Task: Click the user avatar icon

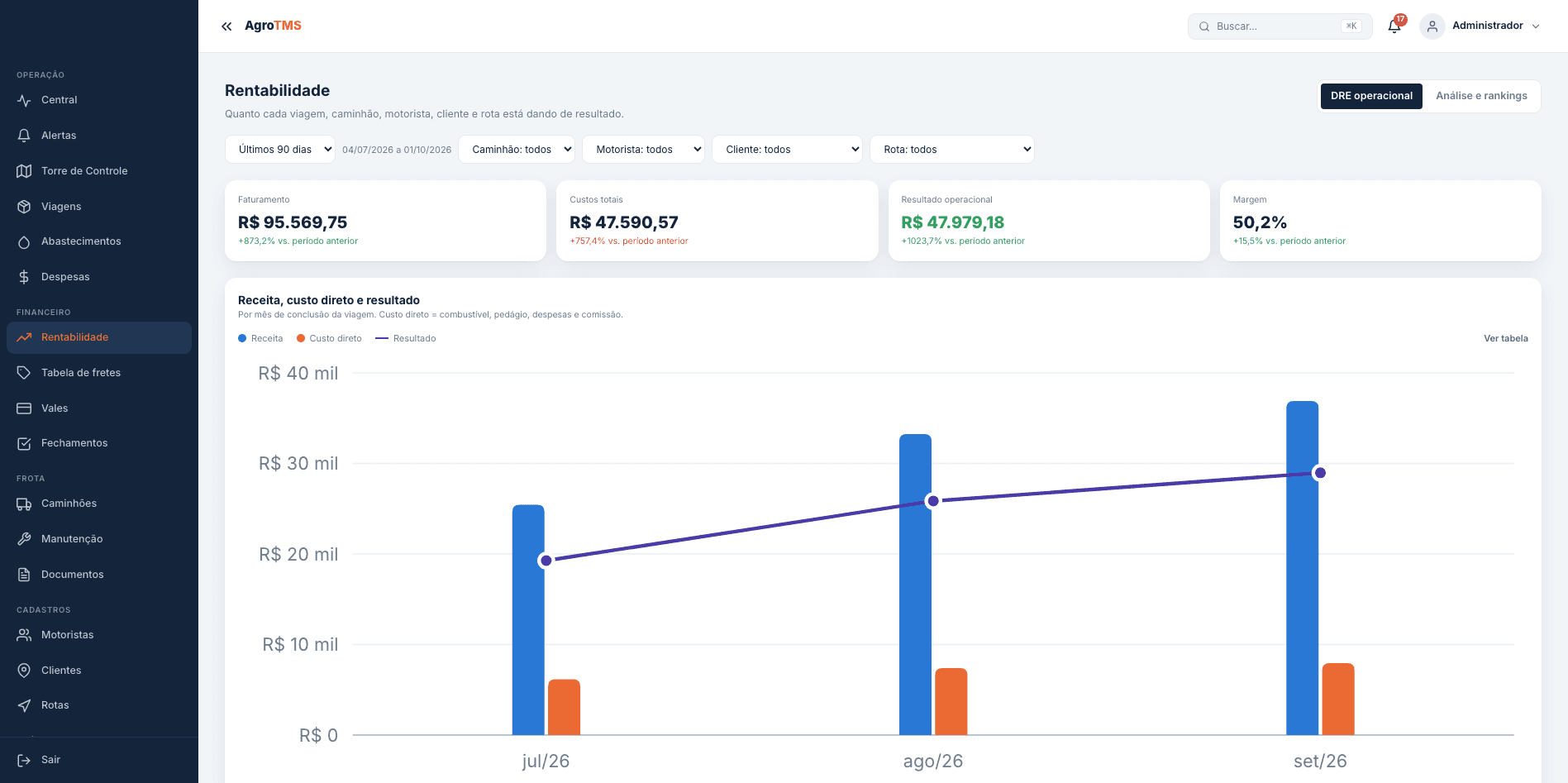Action: coord(1432,26)
